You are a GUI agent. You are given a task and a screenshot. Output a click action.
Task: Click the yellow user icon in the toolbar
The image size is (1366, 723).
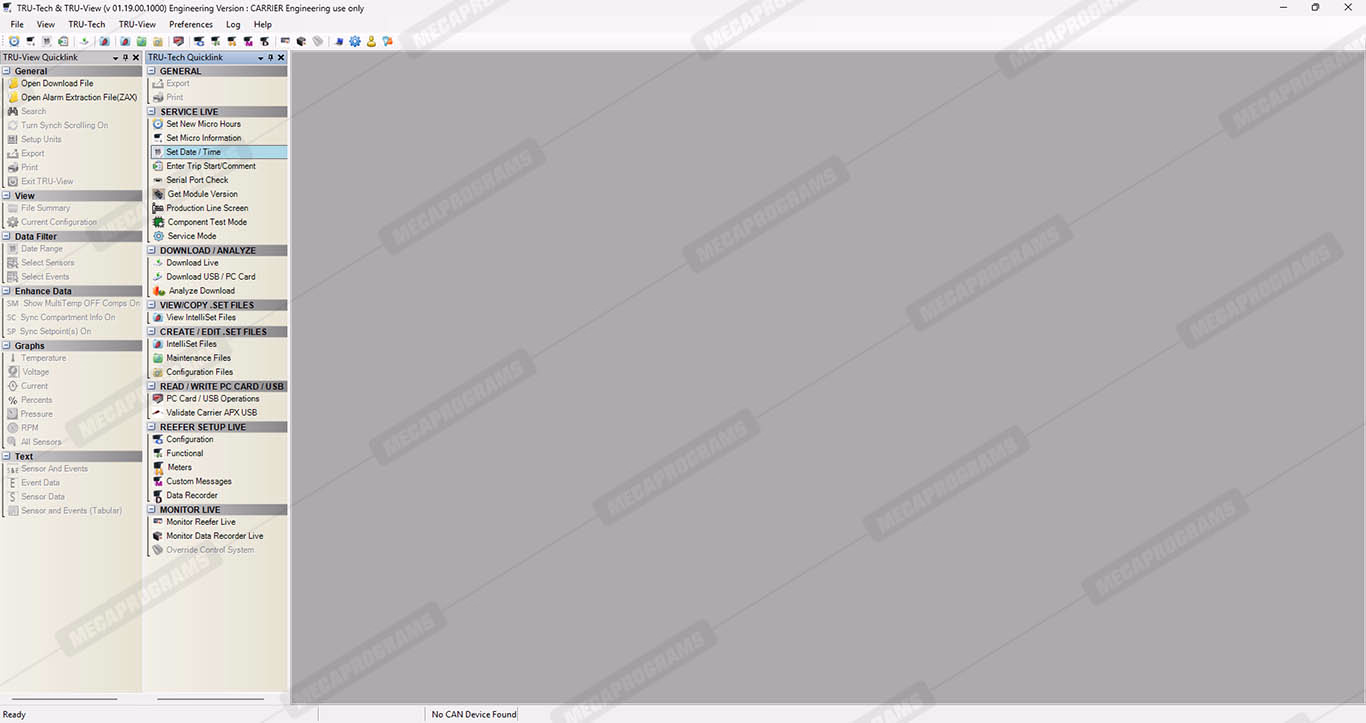click(x=371, y=41)
